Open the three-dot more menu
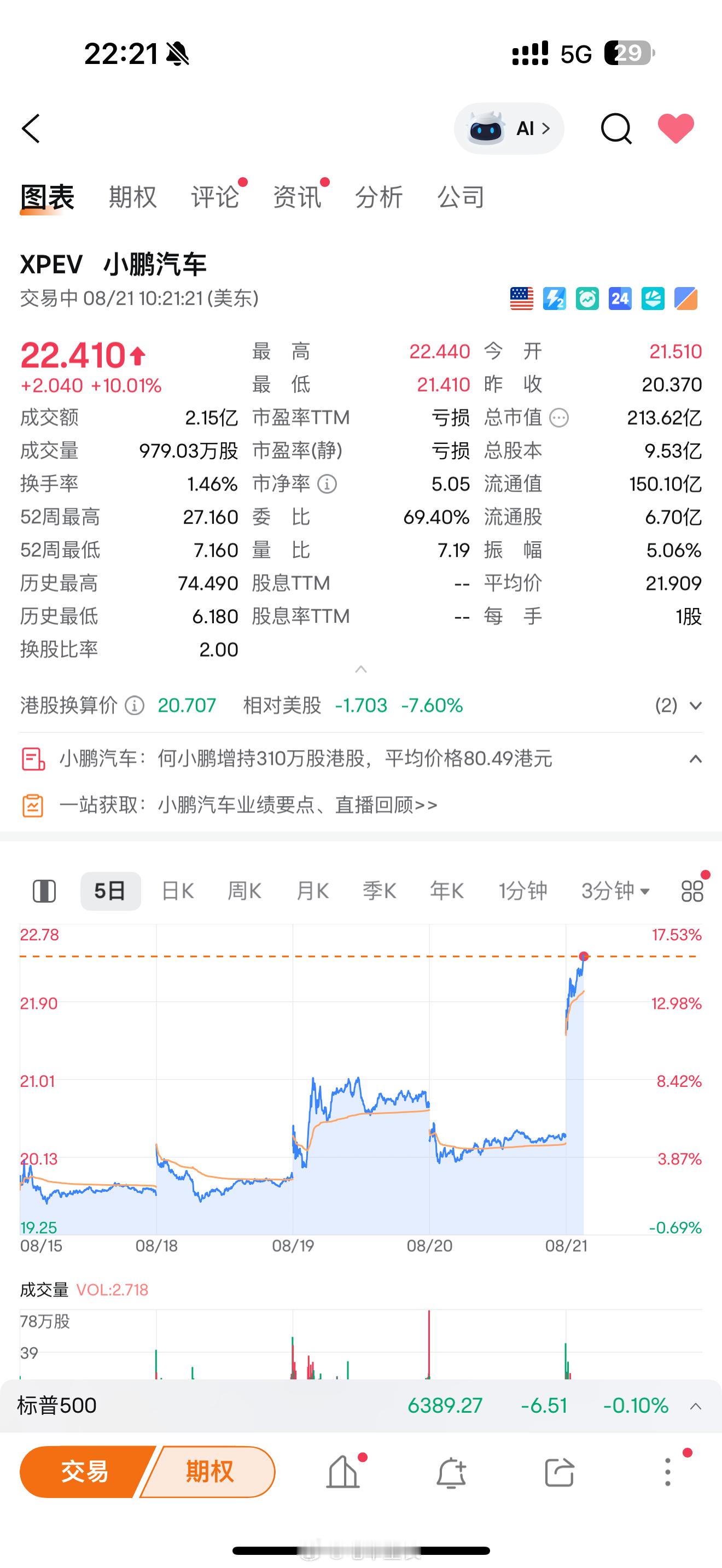This screenshot has width=722, height=1568. coord(668,1472)
